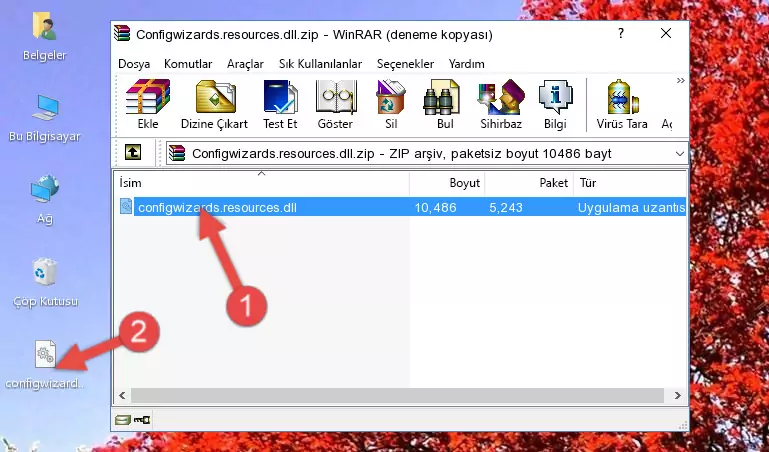The image size is (769, 452).
Task: Select the Ağ network desktop icon
Action: coord(45,200)
